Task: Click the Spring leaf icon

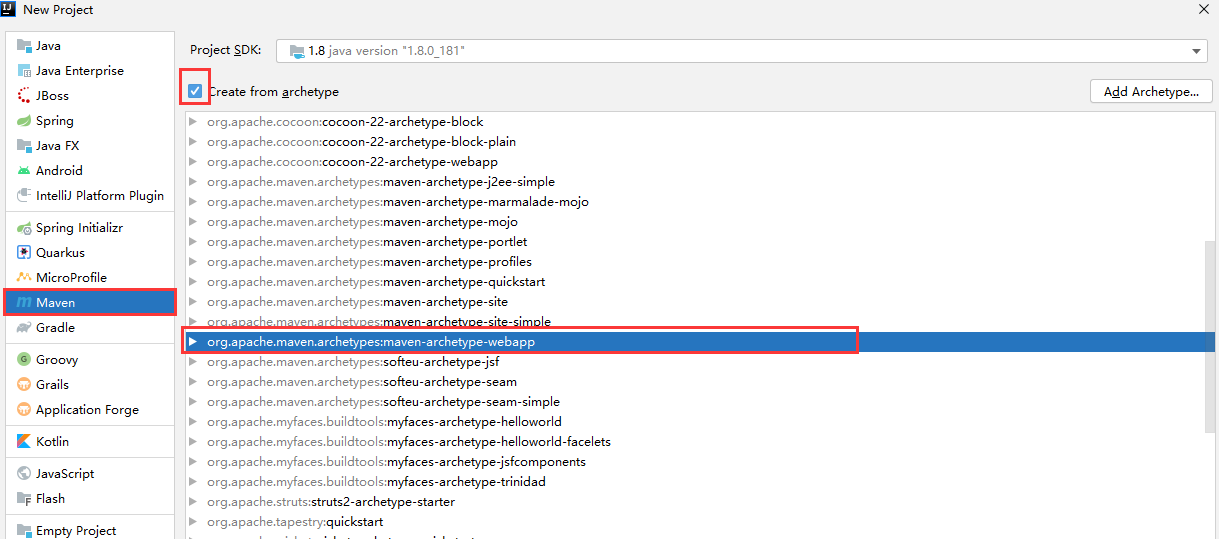Action: click(24, 121)
